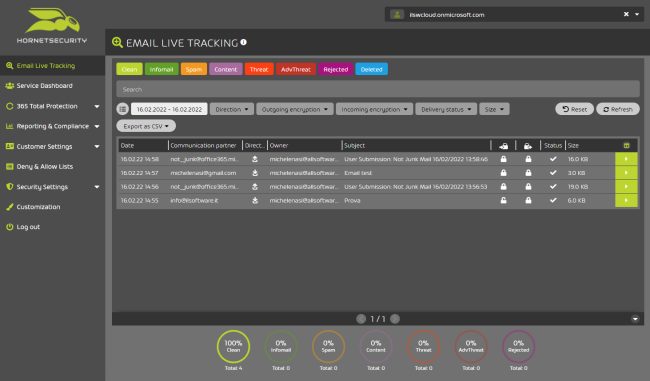Expand the 365 Total Protection menu arrow
This screenshot has width=650, height=381.
(97, 106)
